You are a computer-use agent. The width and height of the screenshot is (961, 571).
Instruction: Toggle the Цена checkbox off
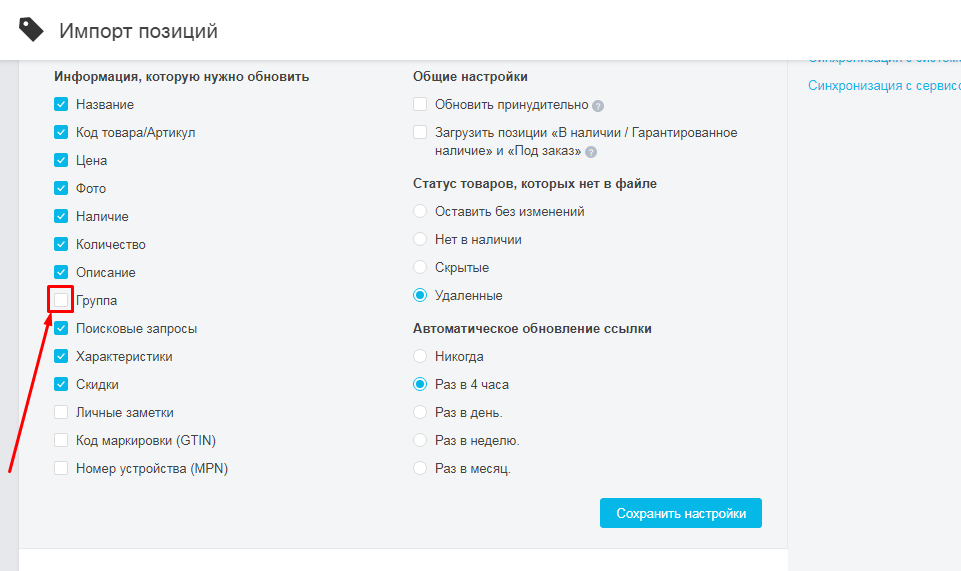click(61, 160)
